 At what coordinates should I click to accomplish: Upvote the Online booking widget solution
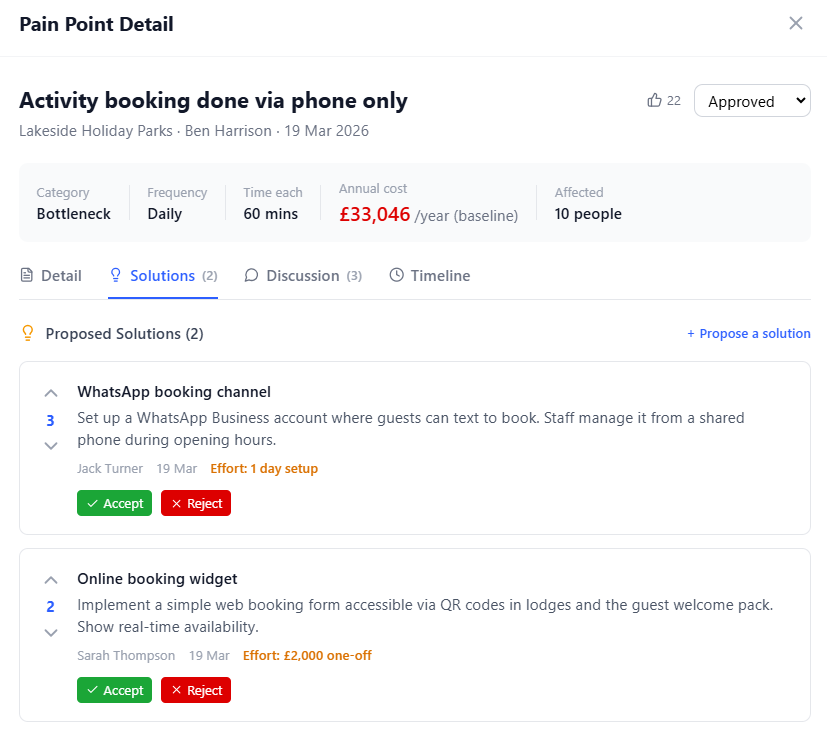coord(51,580)
